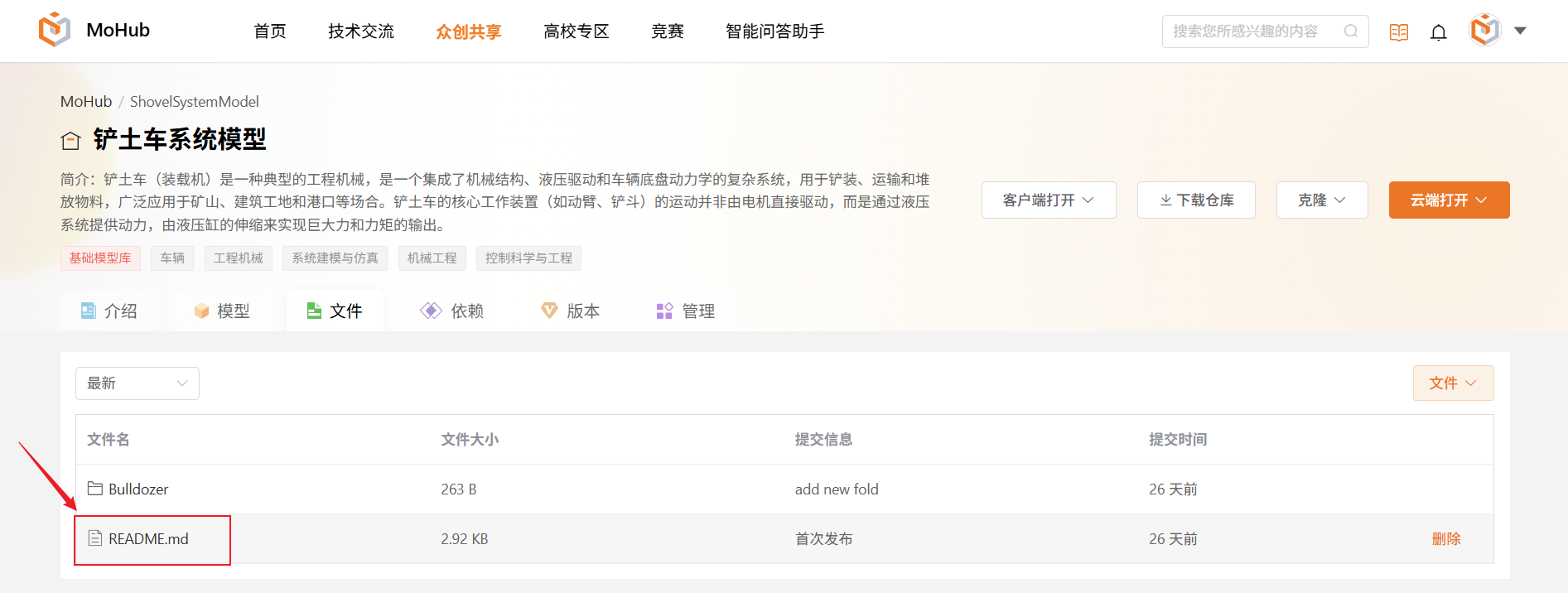Switch to 依赖 tab

click(452, 311)
